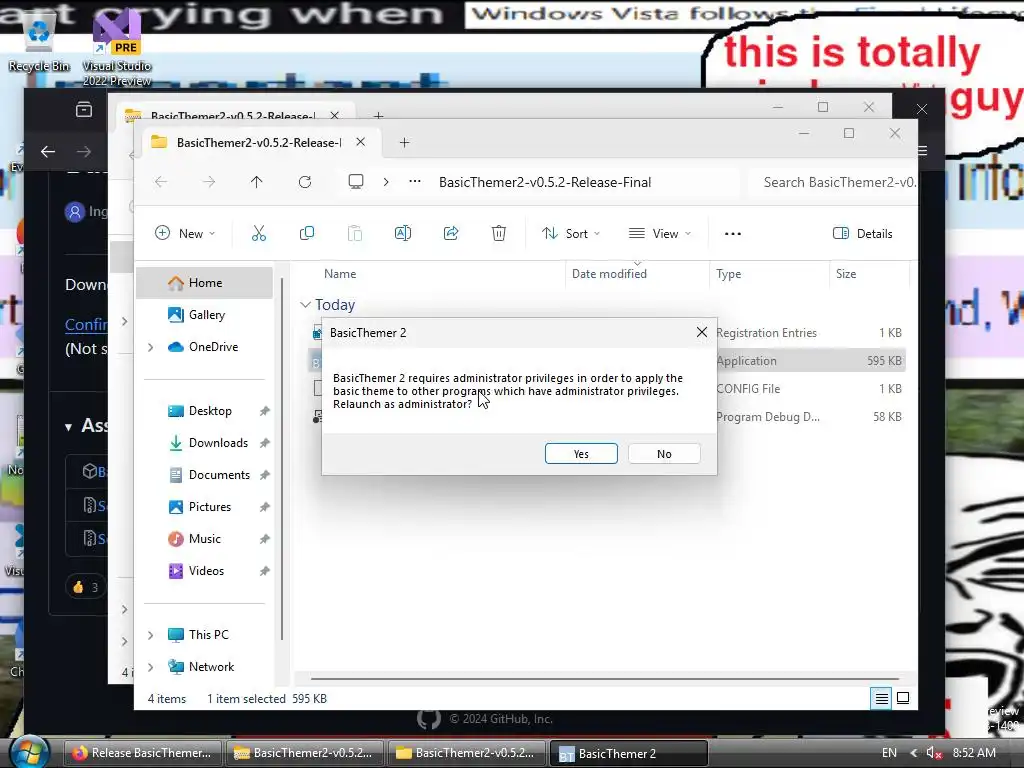Image resolution: width=1024 pixels, height=768 pixels.
Task: Expand the Network tree node
Action: pos(150,667)
